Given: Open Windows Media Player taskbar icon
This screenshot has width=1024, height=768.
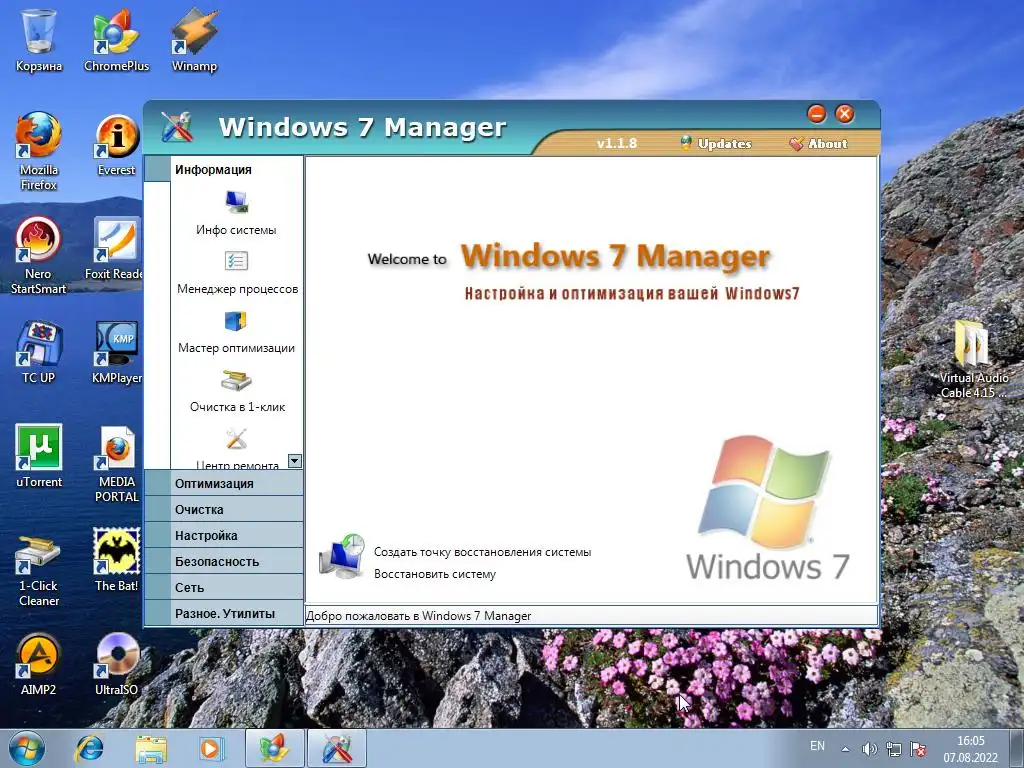Looking at the screenshot, I should (212, 748).
